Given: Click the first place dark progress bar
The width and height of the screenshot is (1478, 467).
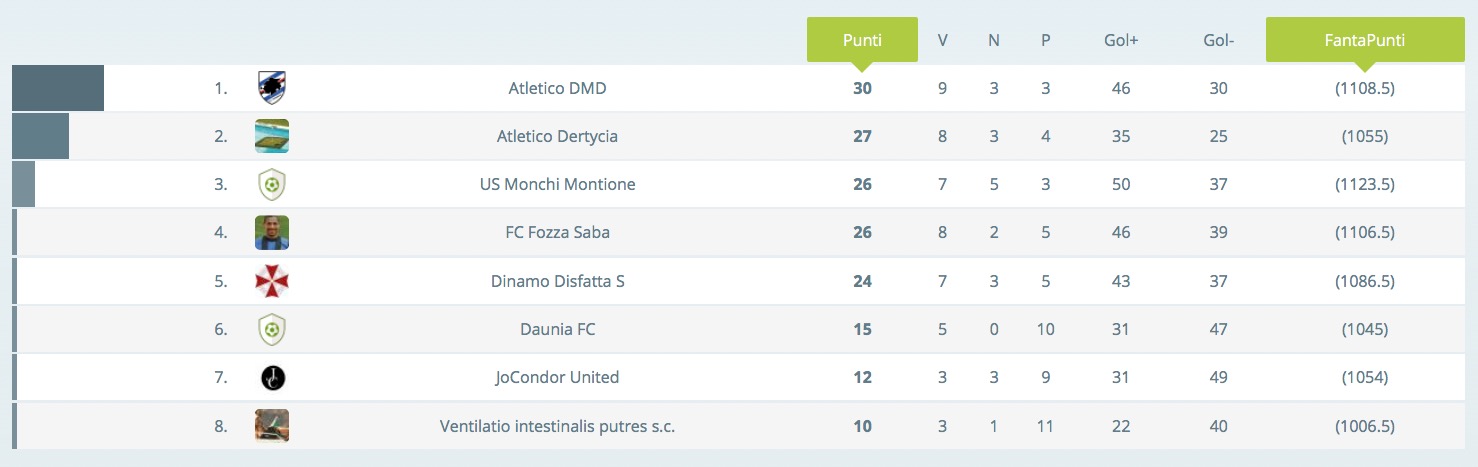Looking at the screenshot, I should [58, 88].
